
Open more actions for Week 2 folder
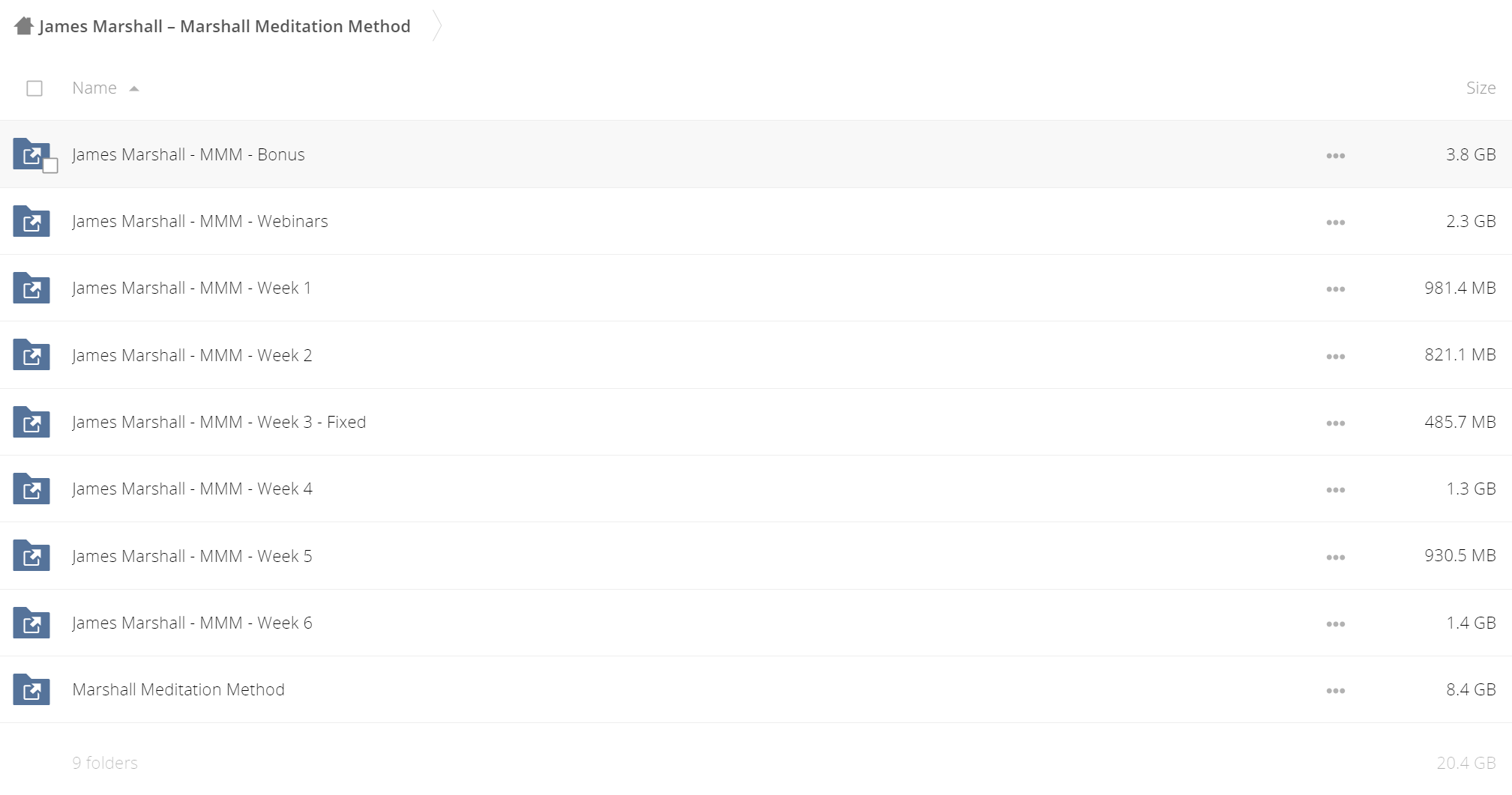(x=1335, y=357)
